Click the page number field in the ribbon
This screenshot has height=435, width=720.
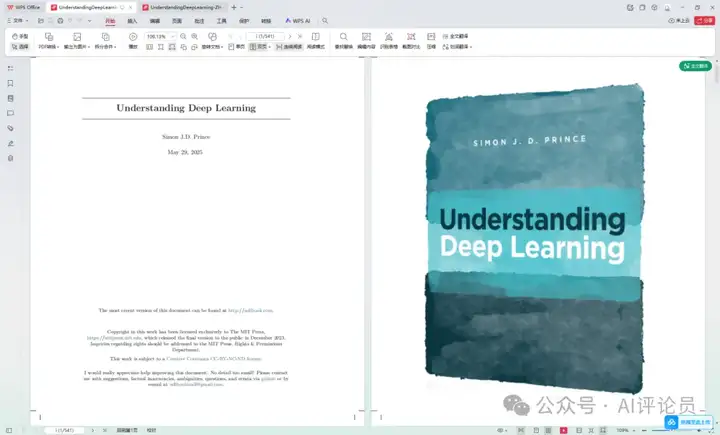click(265, 36)
